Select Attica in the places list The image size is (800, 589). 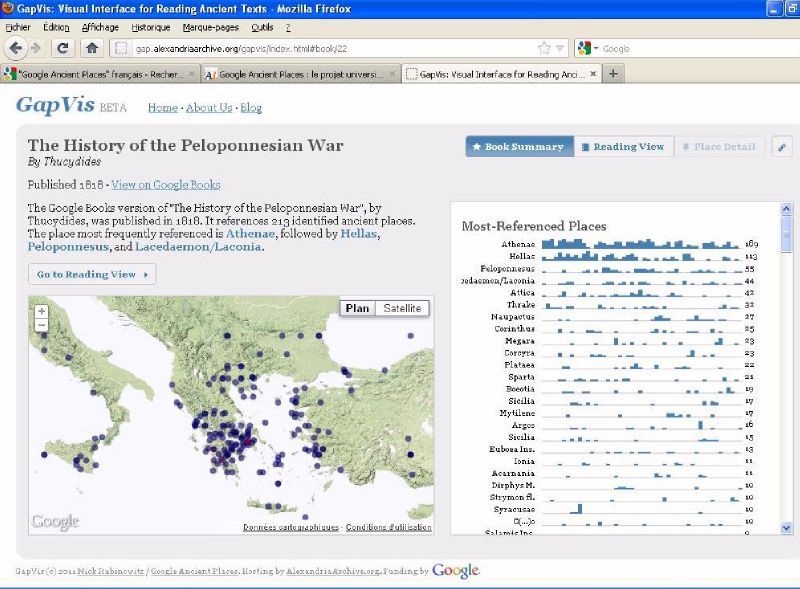point(522,292)
